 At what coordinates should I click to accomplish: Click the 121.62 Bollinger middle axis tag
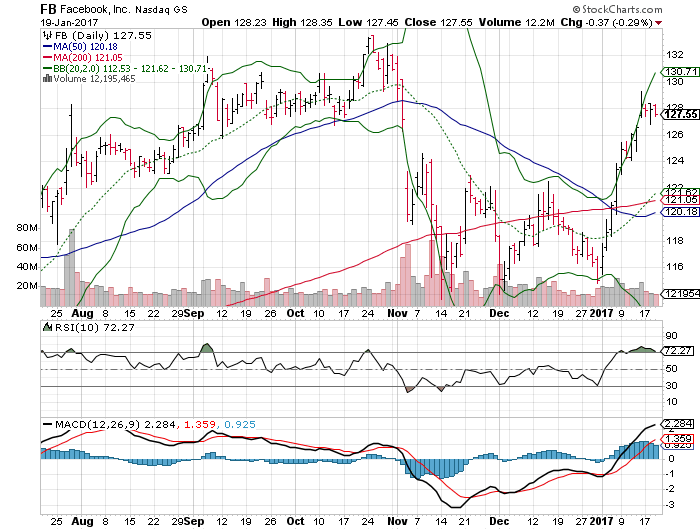(x=681, y=192)
